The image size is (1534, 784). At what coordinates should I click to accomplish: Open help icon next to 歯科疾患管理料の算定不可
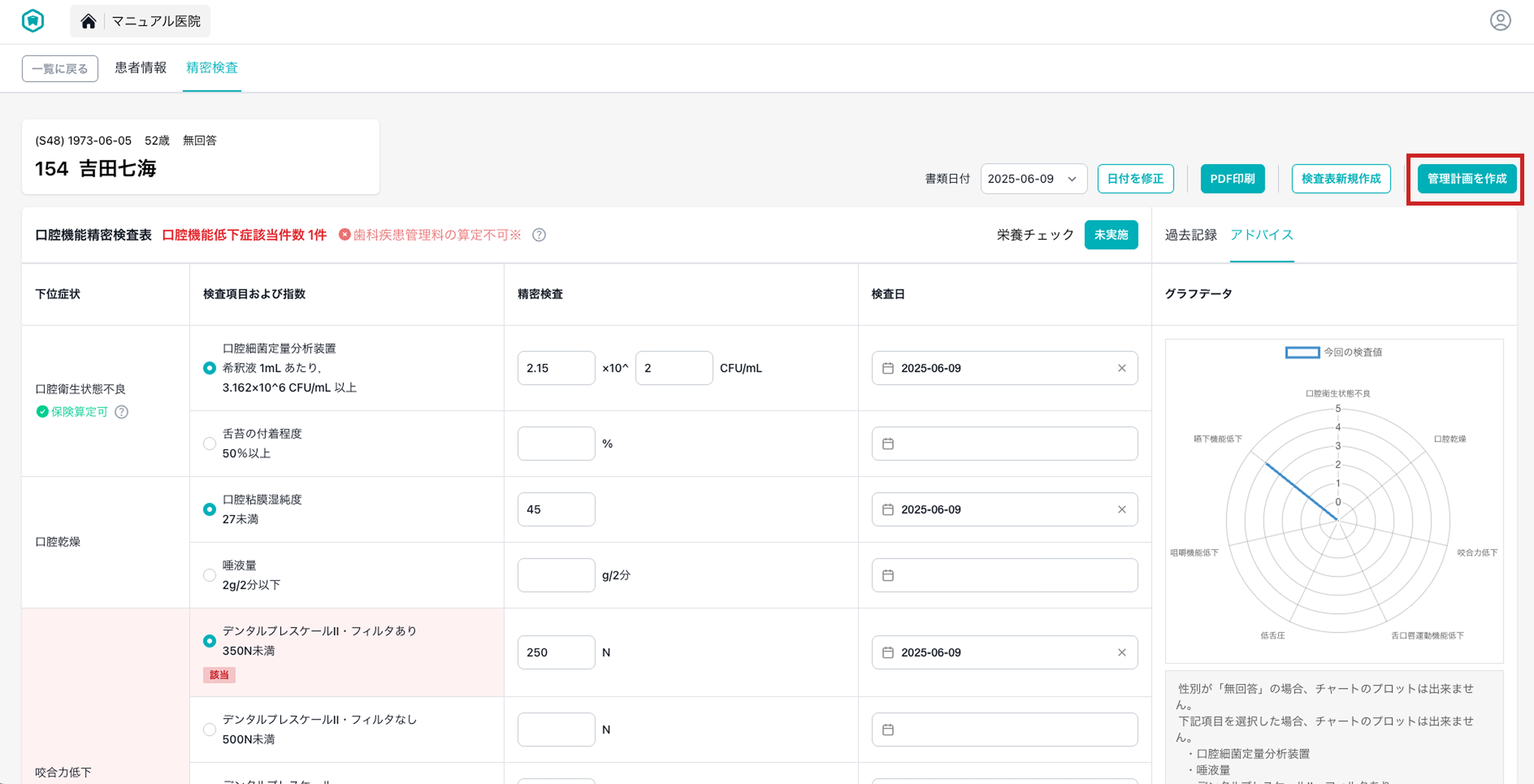539,235
